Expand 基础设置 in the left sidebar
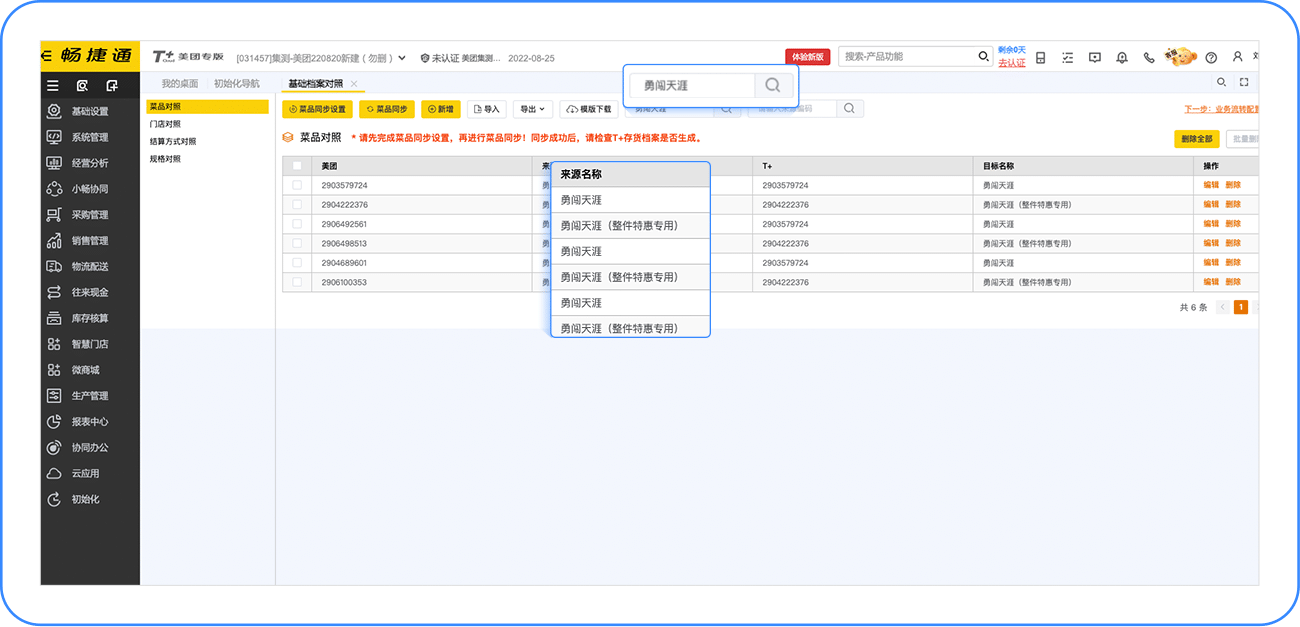The image size is (1300, 627). pos(89,111)
